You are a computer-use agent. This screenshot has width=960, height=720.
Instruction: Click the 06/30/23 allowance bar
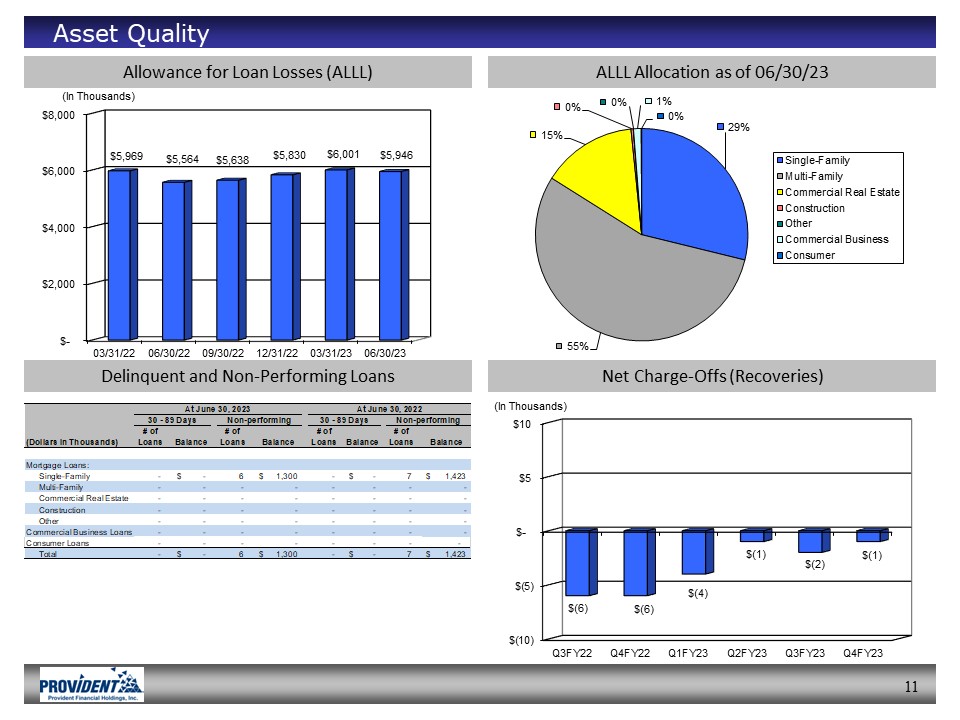coord(392,253)
